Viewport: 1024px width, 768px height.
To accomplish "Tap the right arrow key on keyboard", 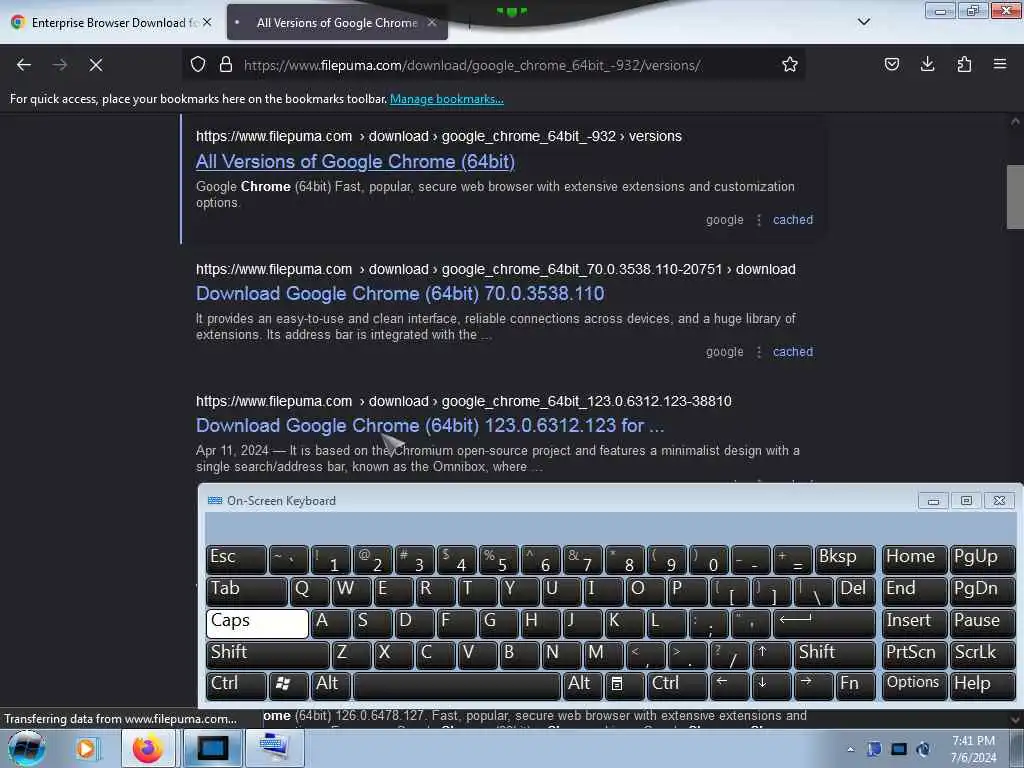I will [814, 685].
